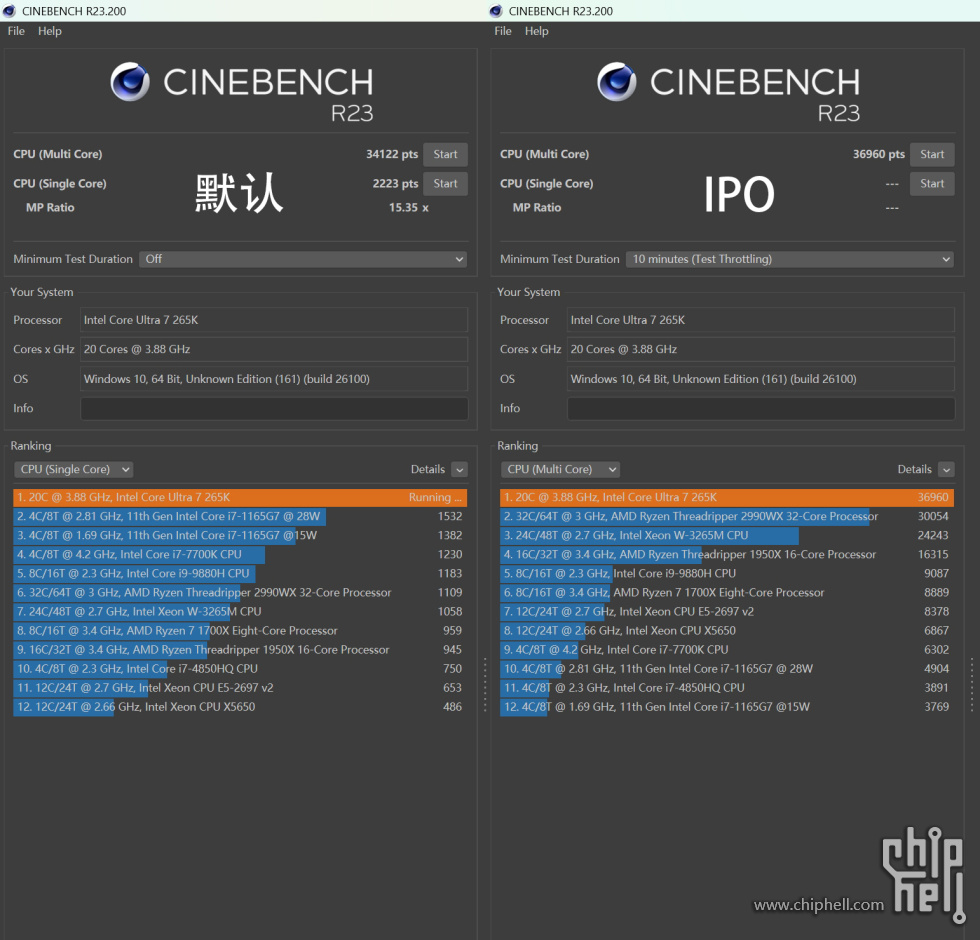The height and width of the screenshot is (940, 980).
Task: Select Xeon X5650 row scoring 486
Action: pyautogui.click(x=240, y=707)
